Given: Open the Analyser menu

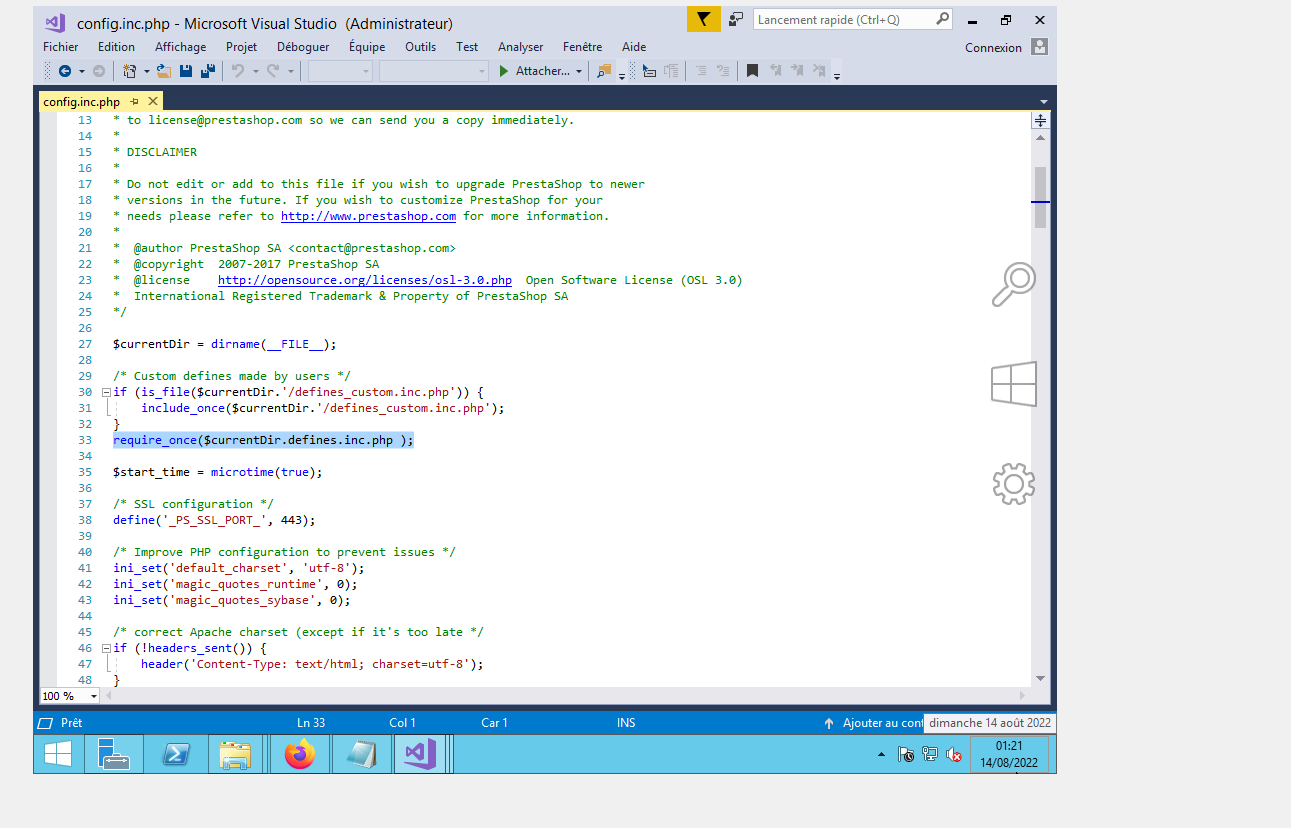Looking at the screenshot, I should 521,47.
